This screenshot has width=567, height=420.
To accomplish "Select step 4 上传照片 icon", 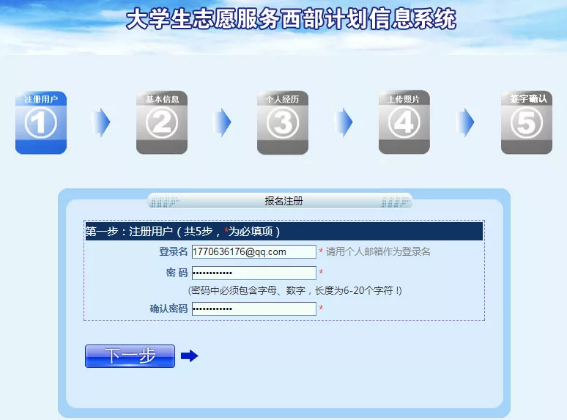I will [404, 123].
